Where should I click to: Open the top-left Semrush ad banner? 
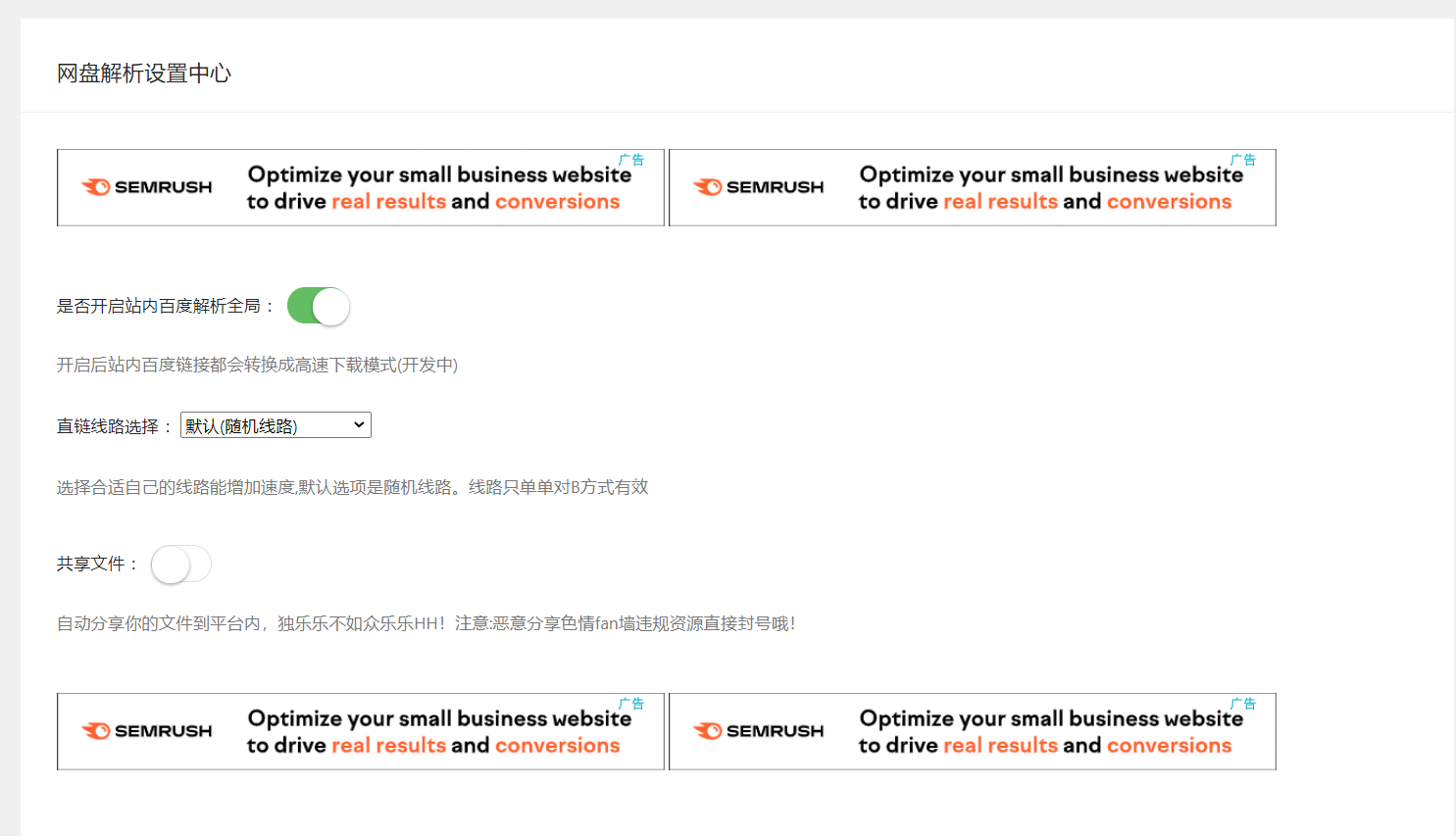click(x=361, y=187)
